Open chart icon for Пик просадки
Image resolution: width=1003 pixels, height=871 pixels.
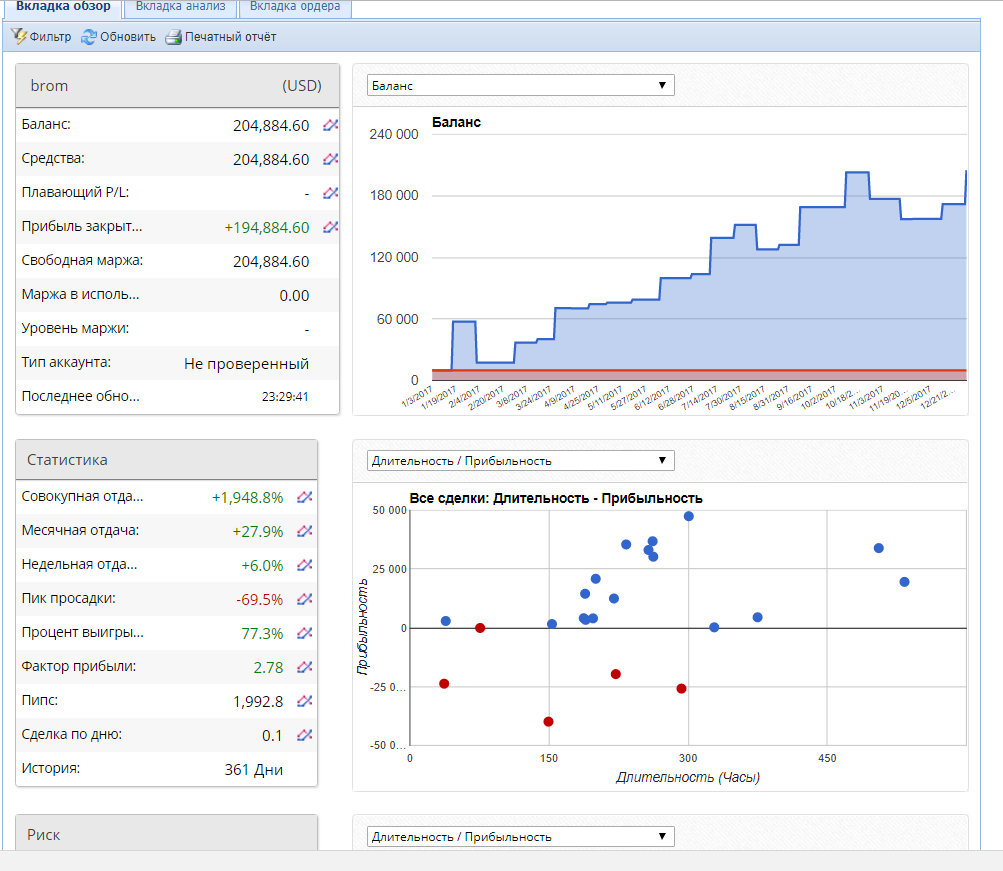(x=304, y=599)
